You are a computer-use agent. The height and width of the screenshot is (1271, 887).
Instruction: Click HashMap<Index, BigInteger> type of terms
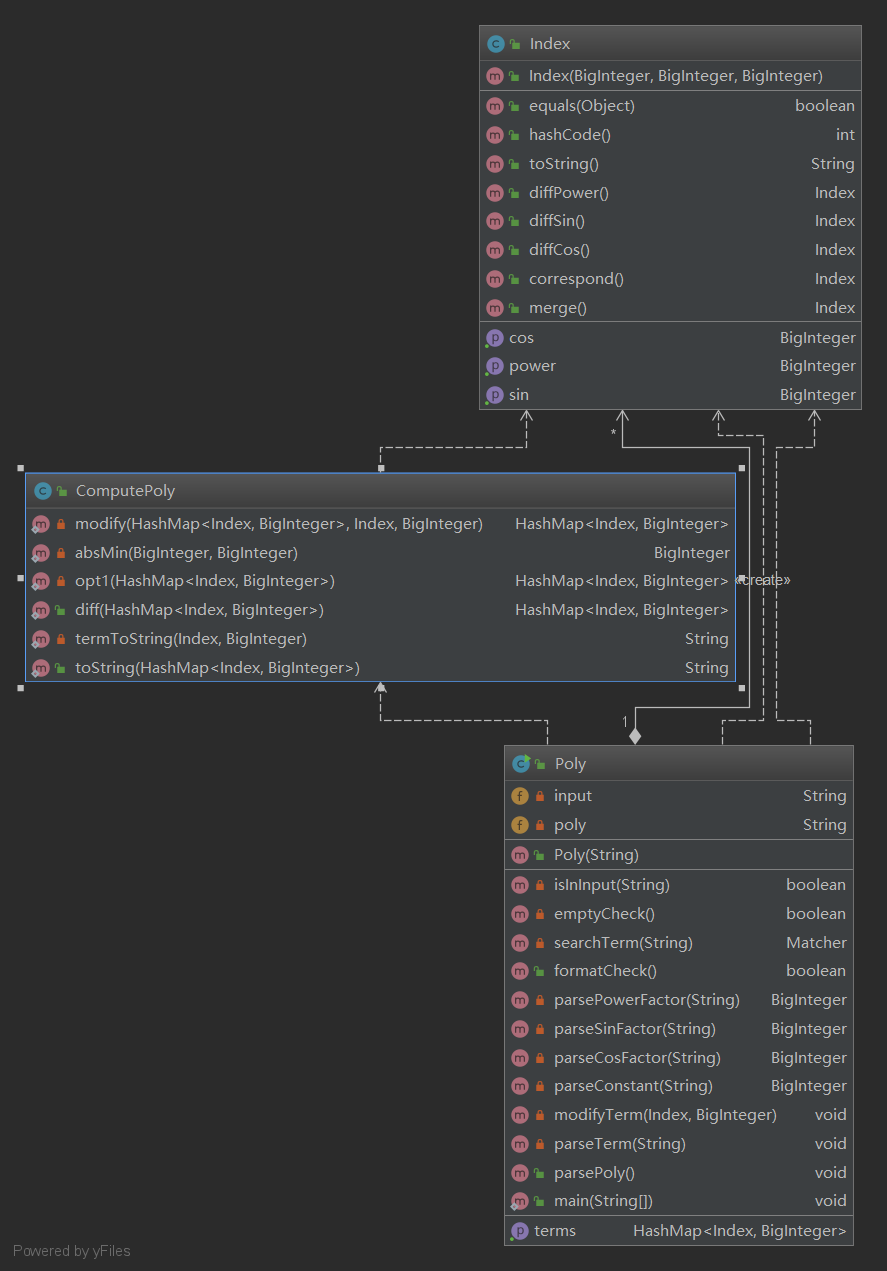tap(740, 1231)
